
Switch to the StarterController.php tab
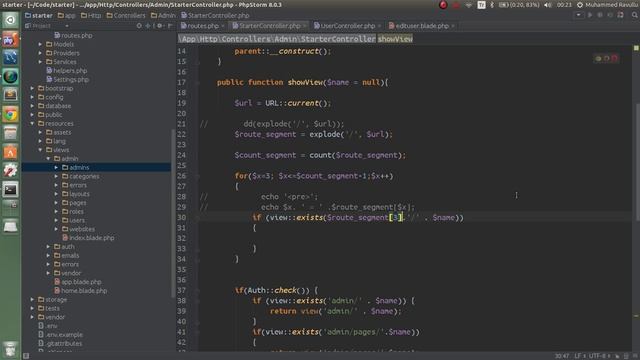click(269, 26)
